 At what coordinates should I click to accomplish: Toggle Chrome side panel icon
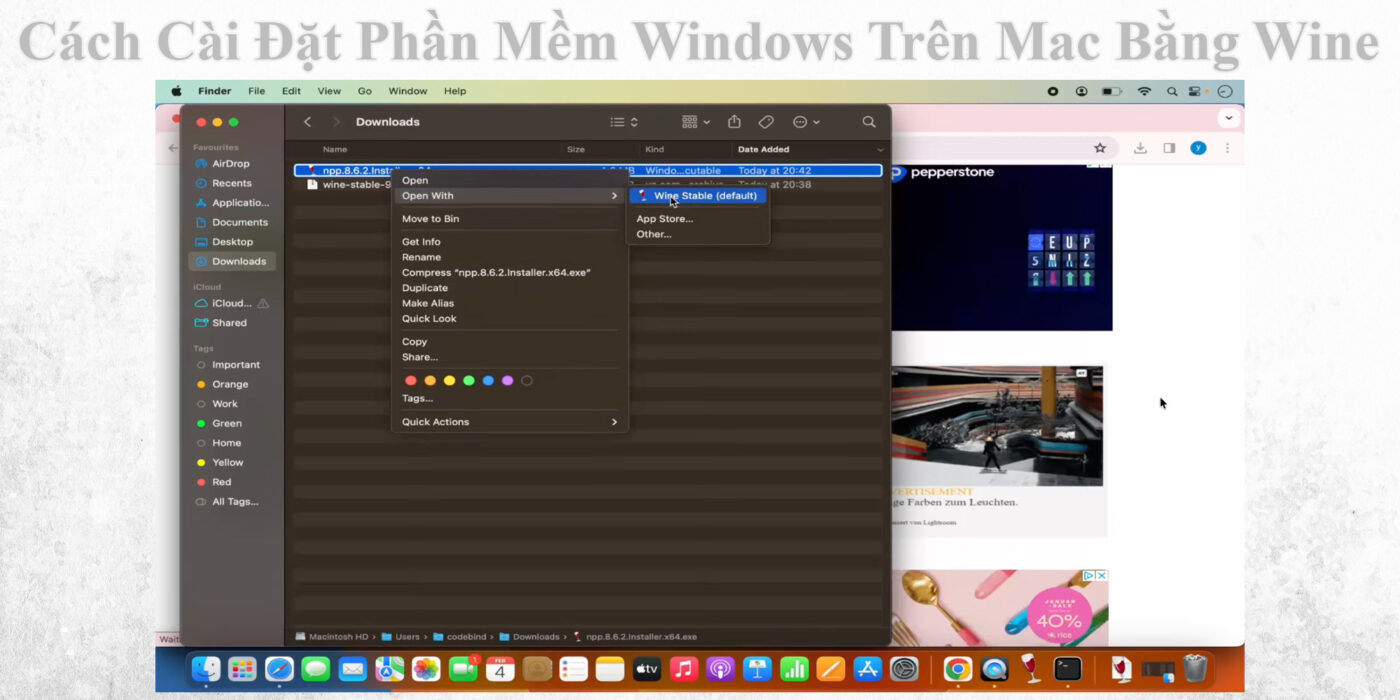1169,148
